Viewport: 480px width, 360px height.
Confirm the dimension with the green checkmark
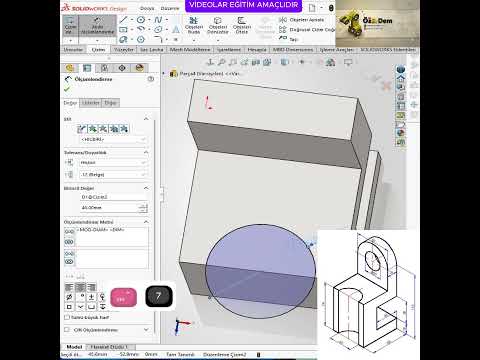pos(67,89)
